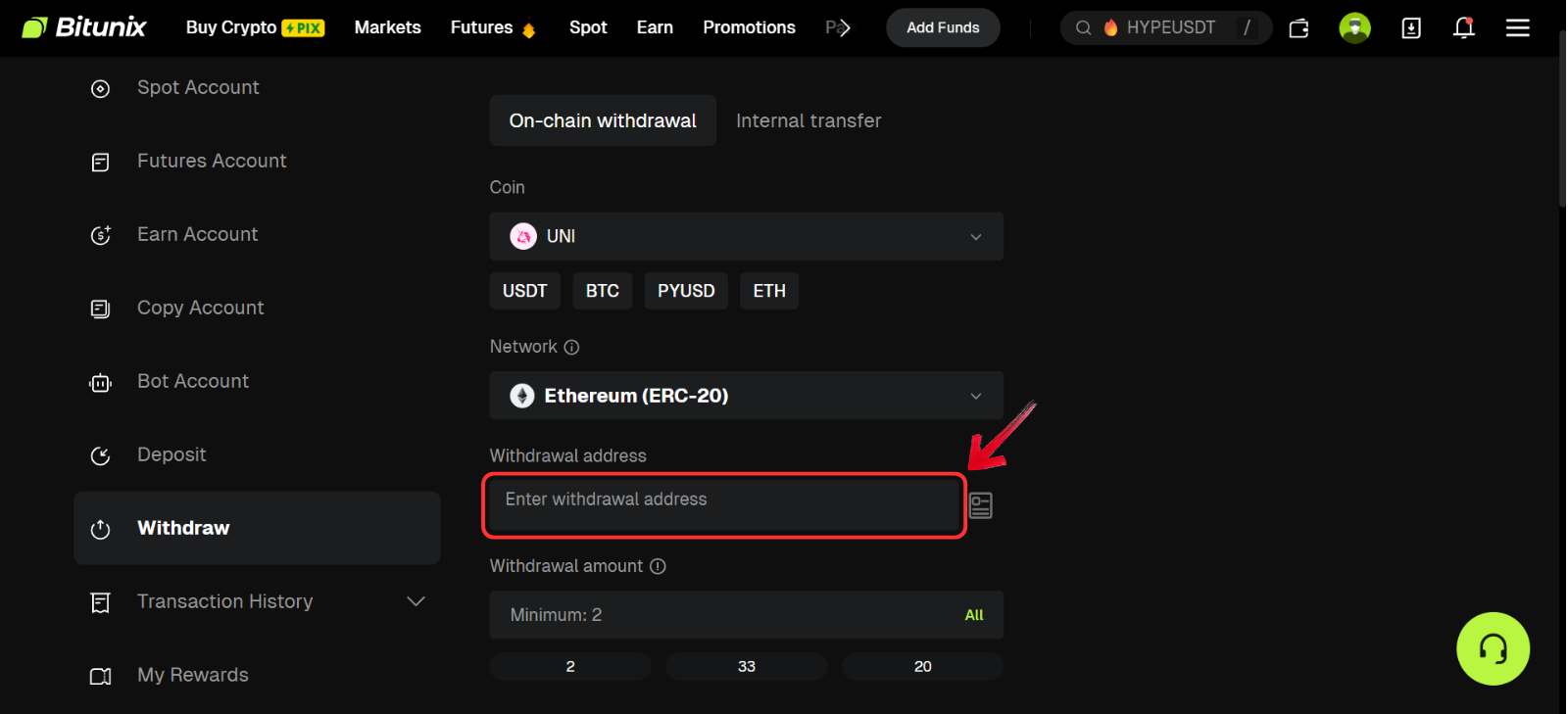Expand Transaction History in the sidebar

(x=416, y=601)
